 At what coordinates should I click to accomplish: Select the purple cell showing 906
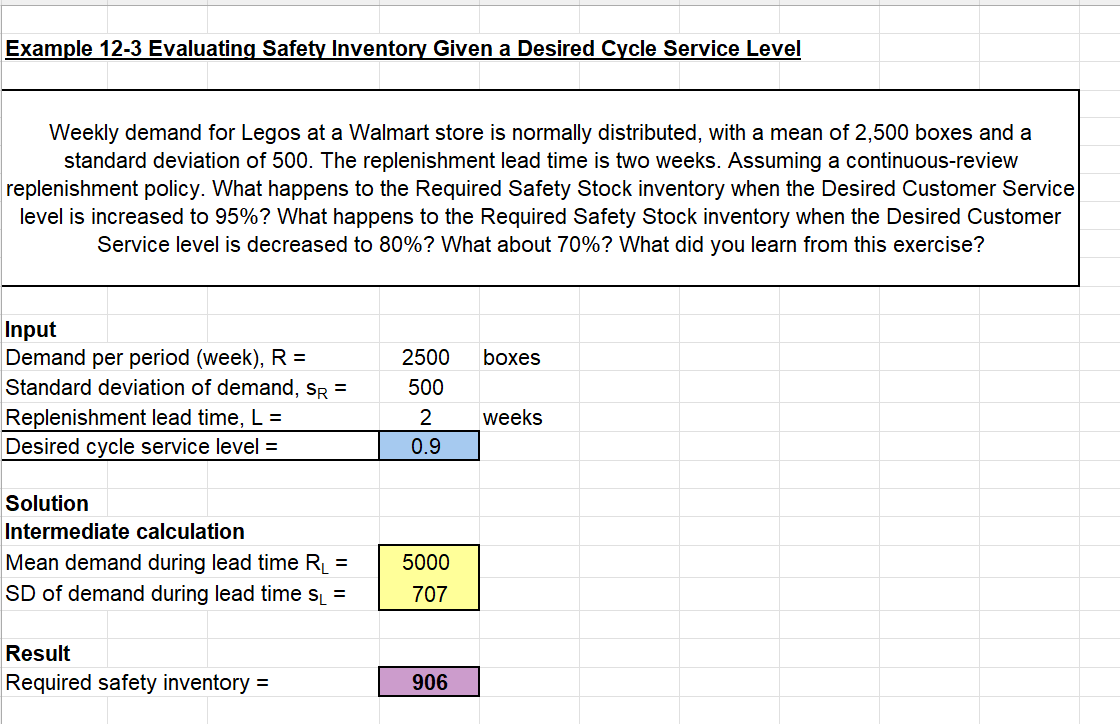pyautogui.click(x=428, y=681)
